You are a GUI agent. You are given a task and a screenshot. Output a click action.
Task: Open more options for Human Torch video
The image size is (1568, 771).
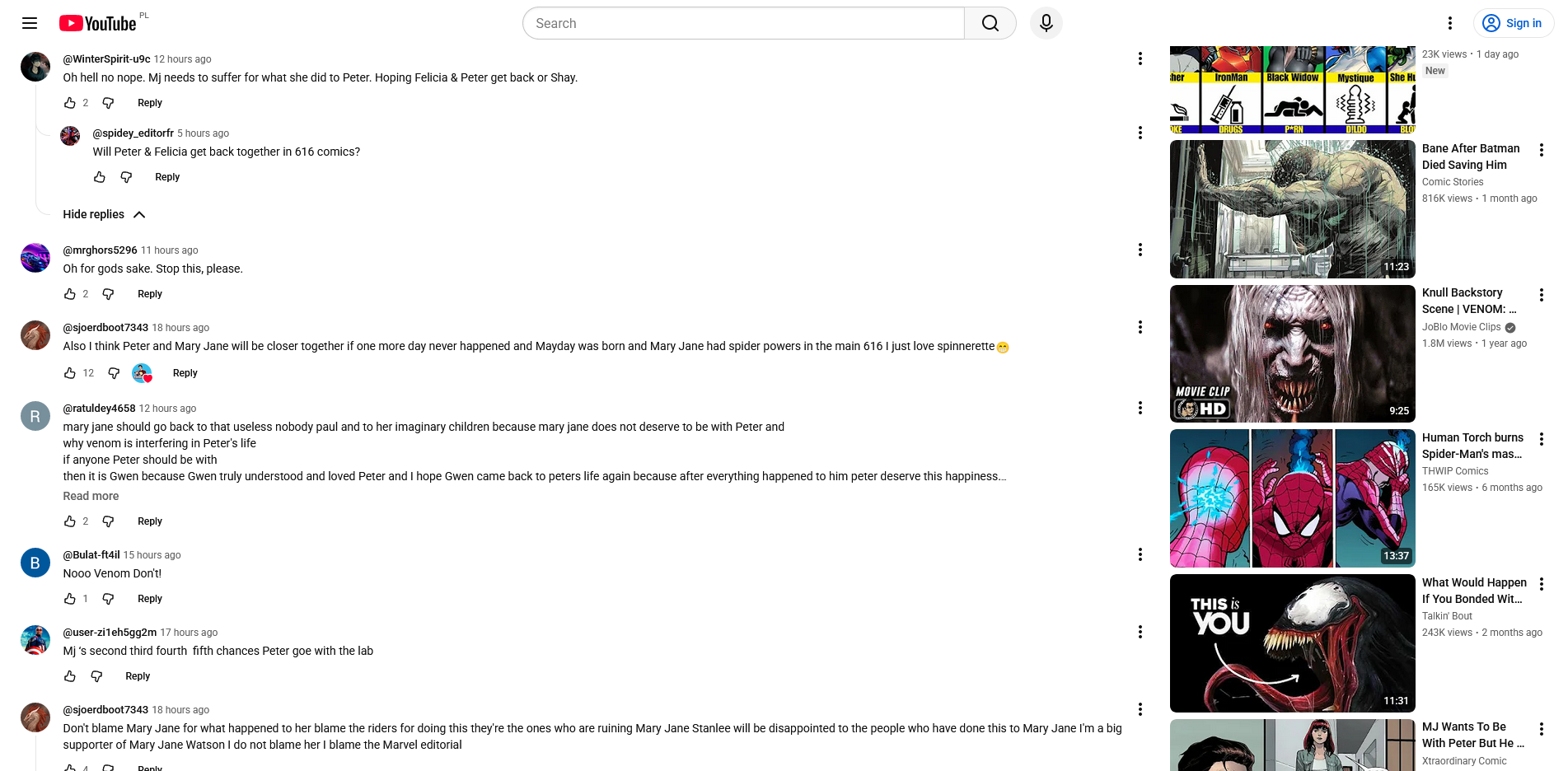1542,439
